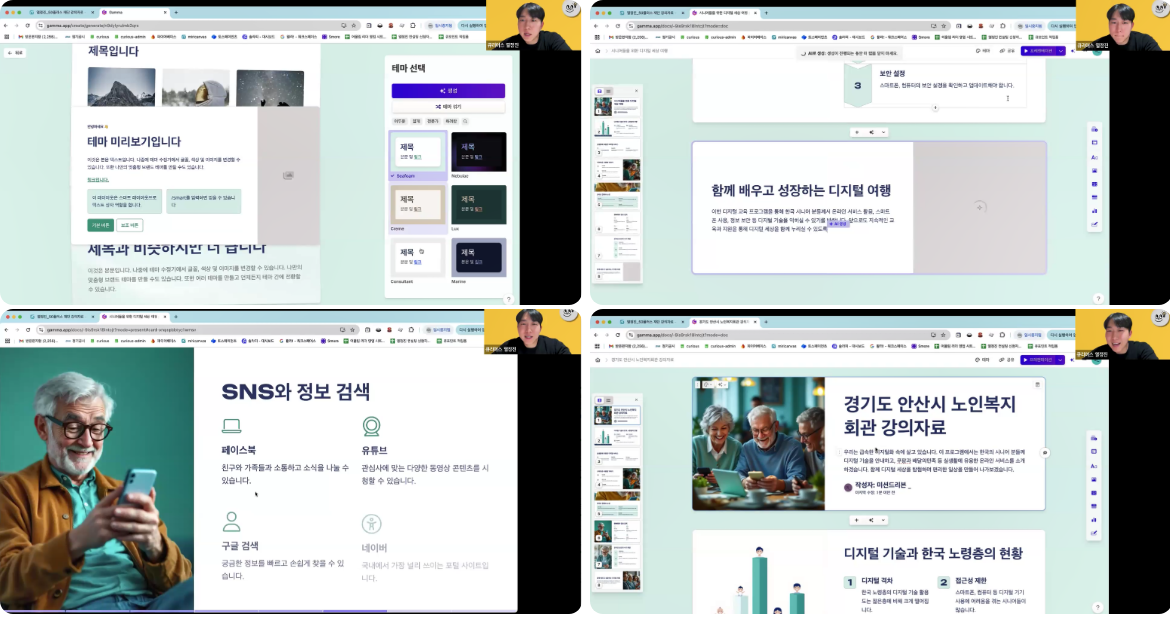Pick the Marine theme card

coord(478,260)
